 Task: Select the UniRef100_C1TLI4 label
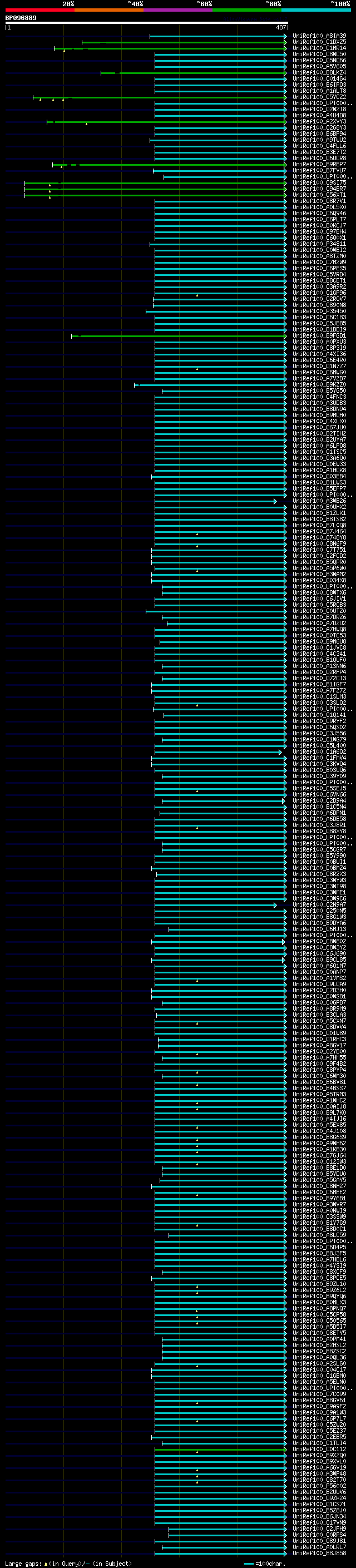319,1443
